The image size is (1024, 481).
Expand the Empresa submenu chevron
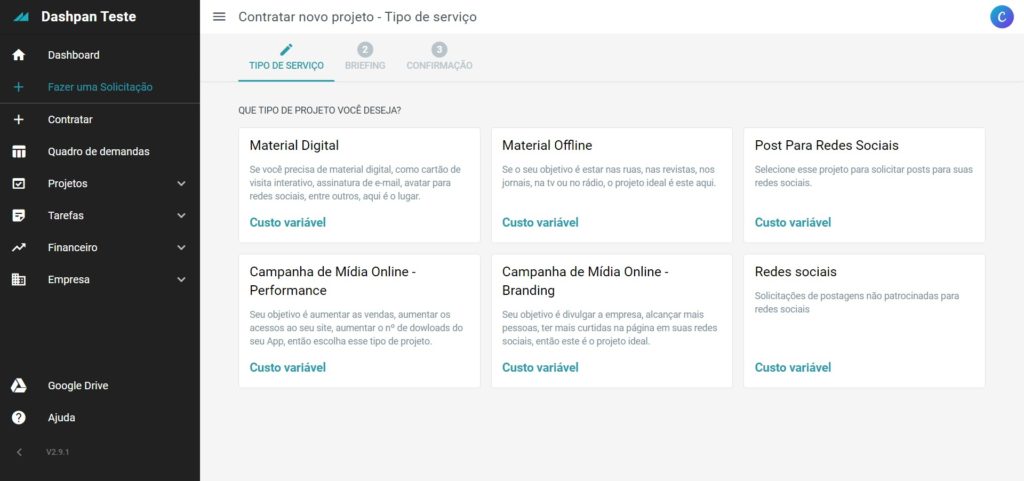tap(182, 280)
